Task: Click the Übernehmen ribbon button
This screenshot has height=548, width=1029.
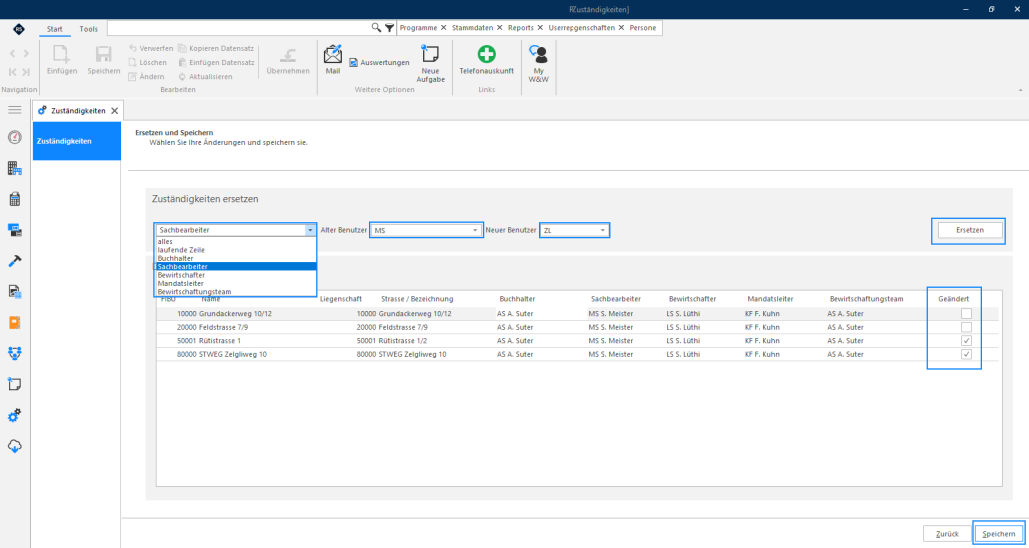Action: [x=287, y=60]
